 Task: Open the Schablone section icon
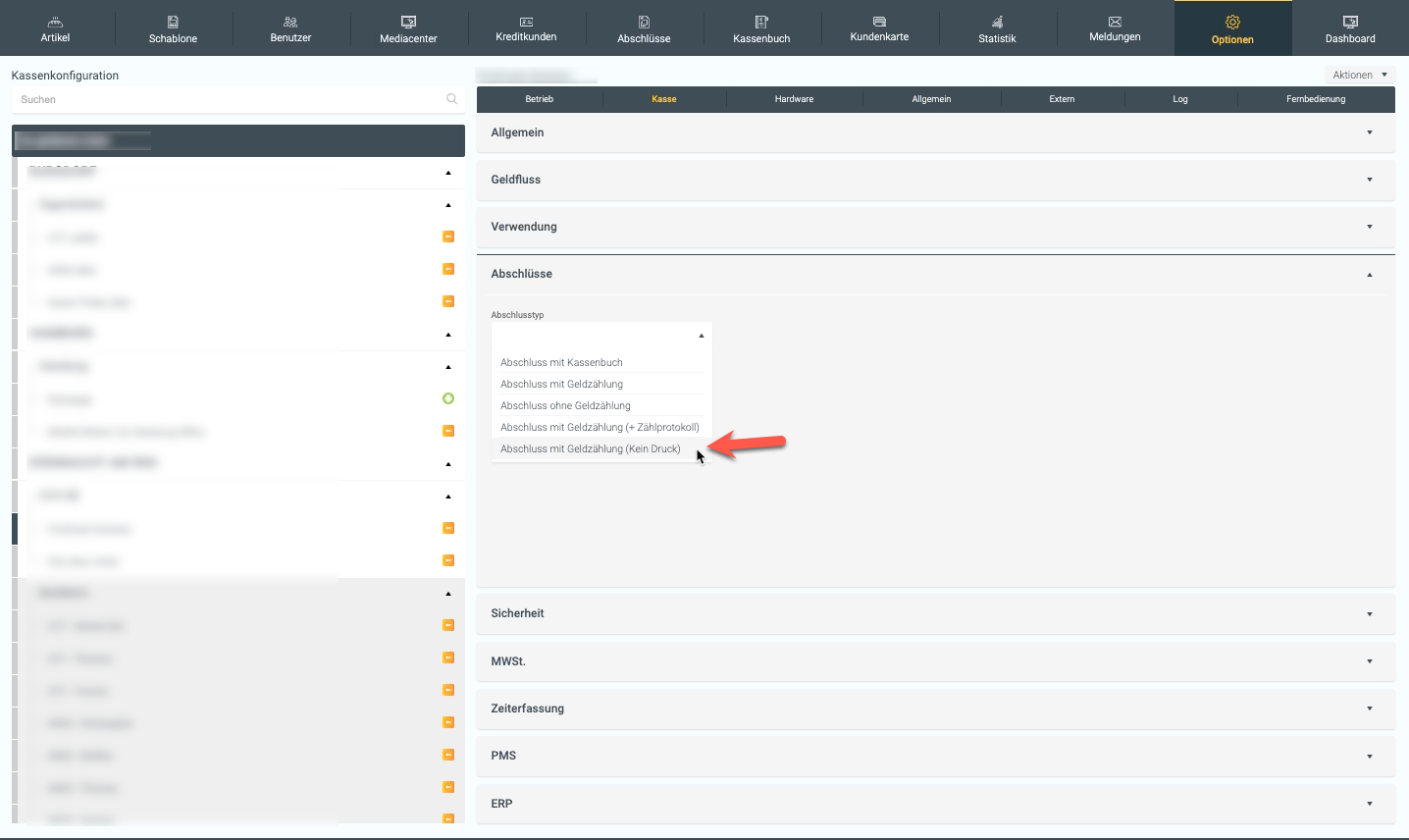[173, 22]
